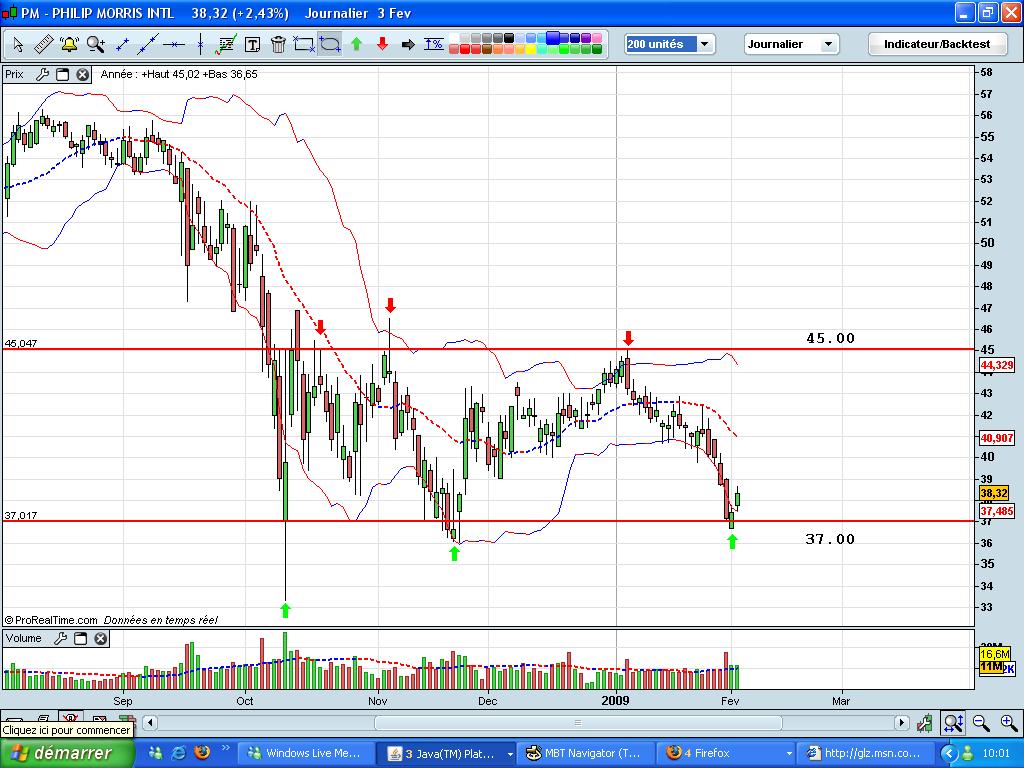The width and height of the screenshot is (1024, 768).
Task: Select the green up arrow marker tool
Action: [356, 44]
